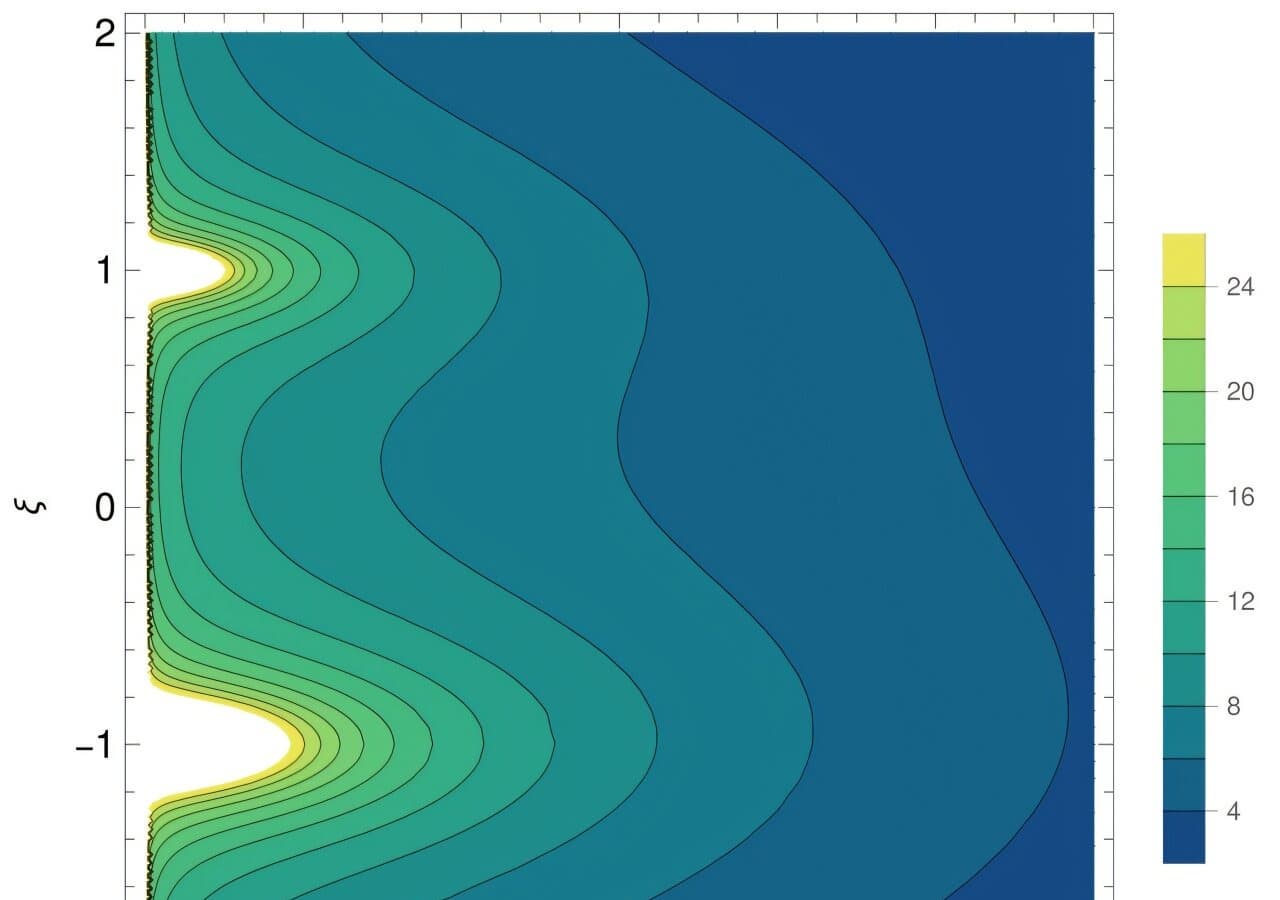Click the colorbar label "24"
Screen dimensions: 1280x900
pyautogui.click(x=1240, y=287)
